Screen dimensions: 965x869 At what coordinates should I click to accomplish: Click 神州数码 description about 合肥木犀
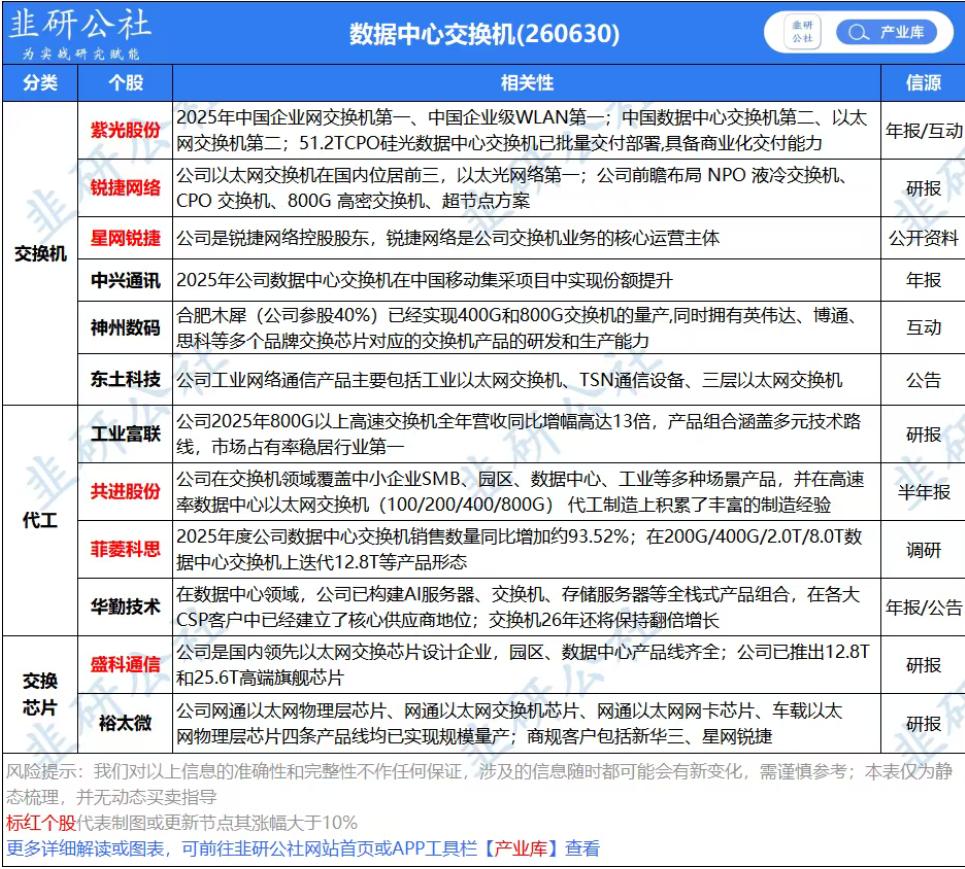tap(517, 327)
